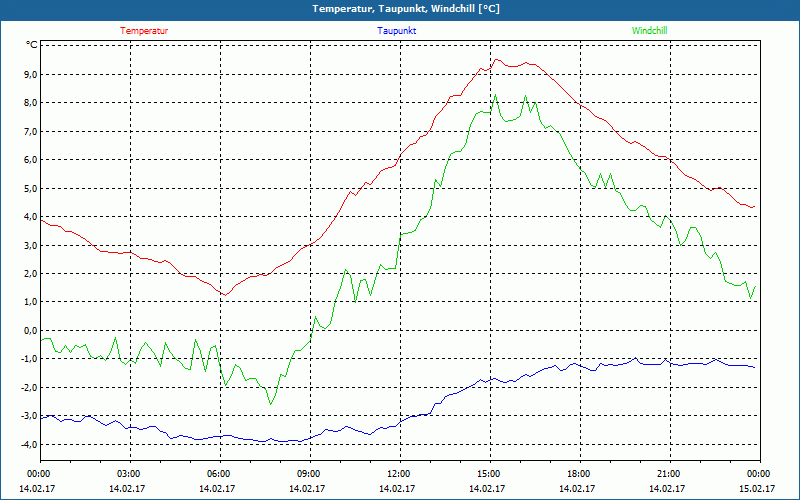The image size is (800, 500).
Task: Click the 06:00 time axis label
Action: 220,474
